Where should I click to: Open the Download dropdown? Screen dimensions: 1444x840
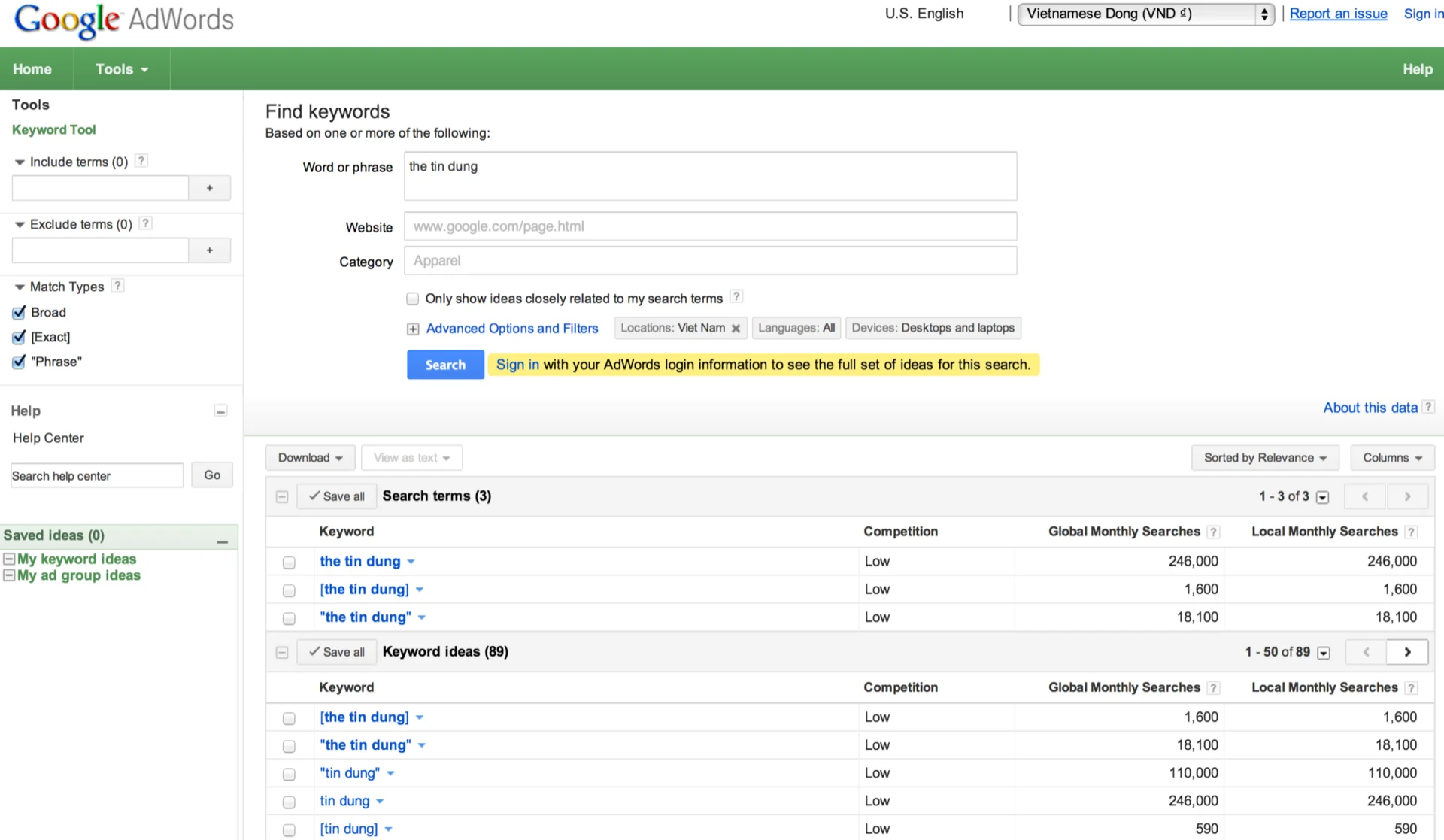310,458
